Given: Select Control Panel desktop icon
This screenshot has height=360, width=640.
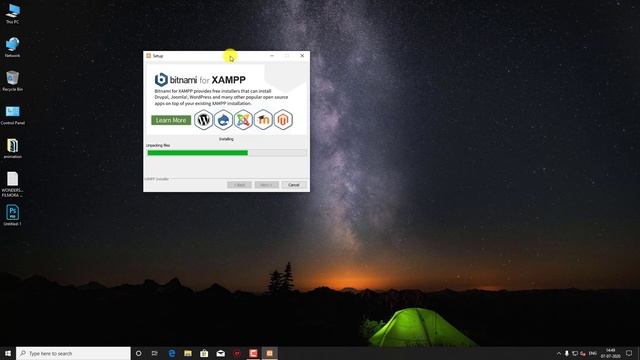Looking at the screenshot, I should pyautogui.click(x=12, y=115).
